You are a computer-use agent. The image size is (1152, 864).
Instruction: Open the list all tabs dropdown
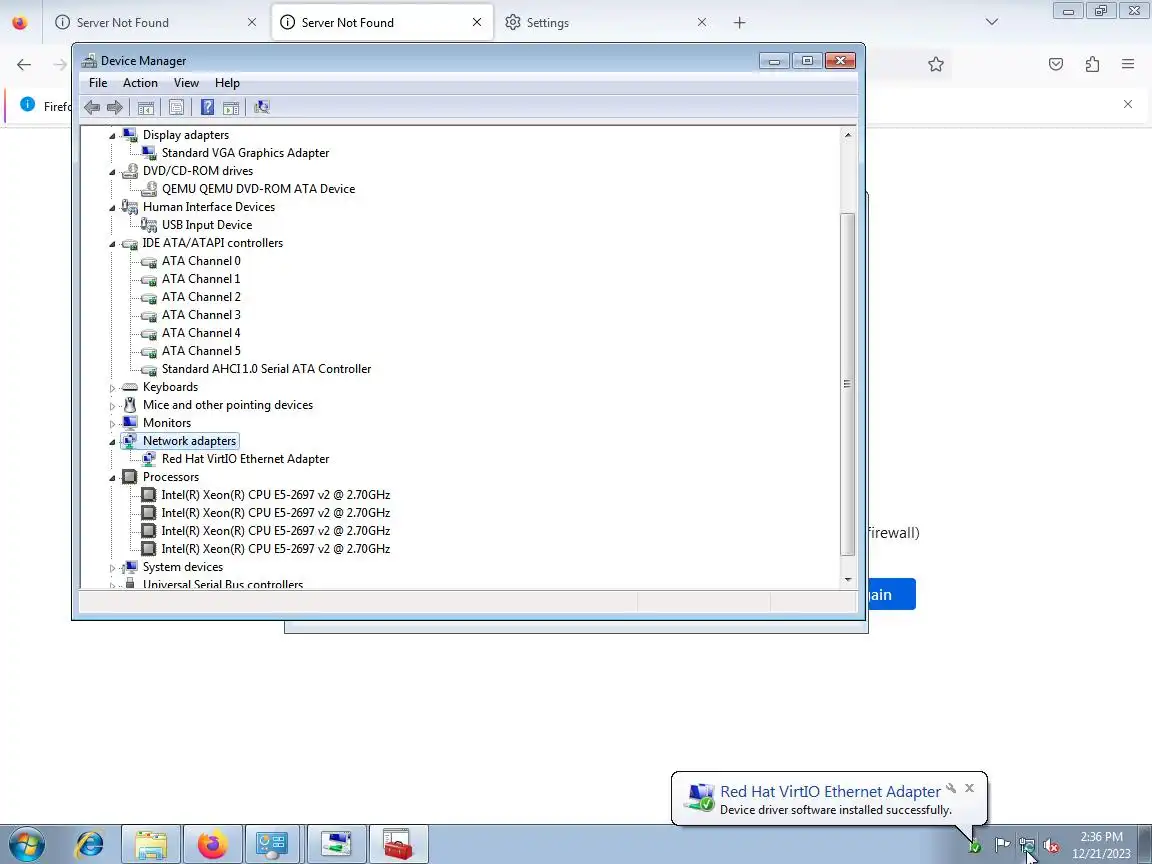coord(992,22)
